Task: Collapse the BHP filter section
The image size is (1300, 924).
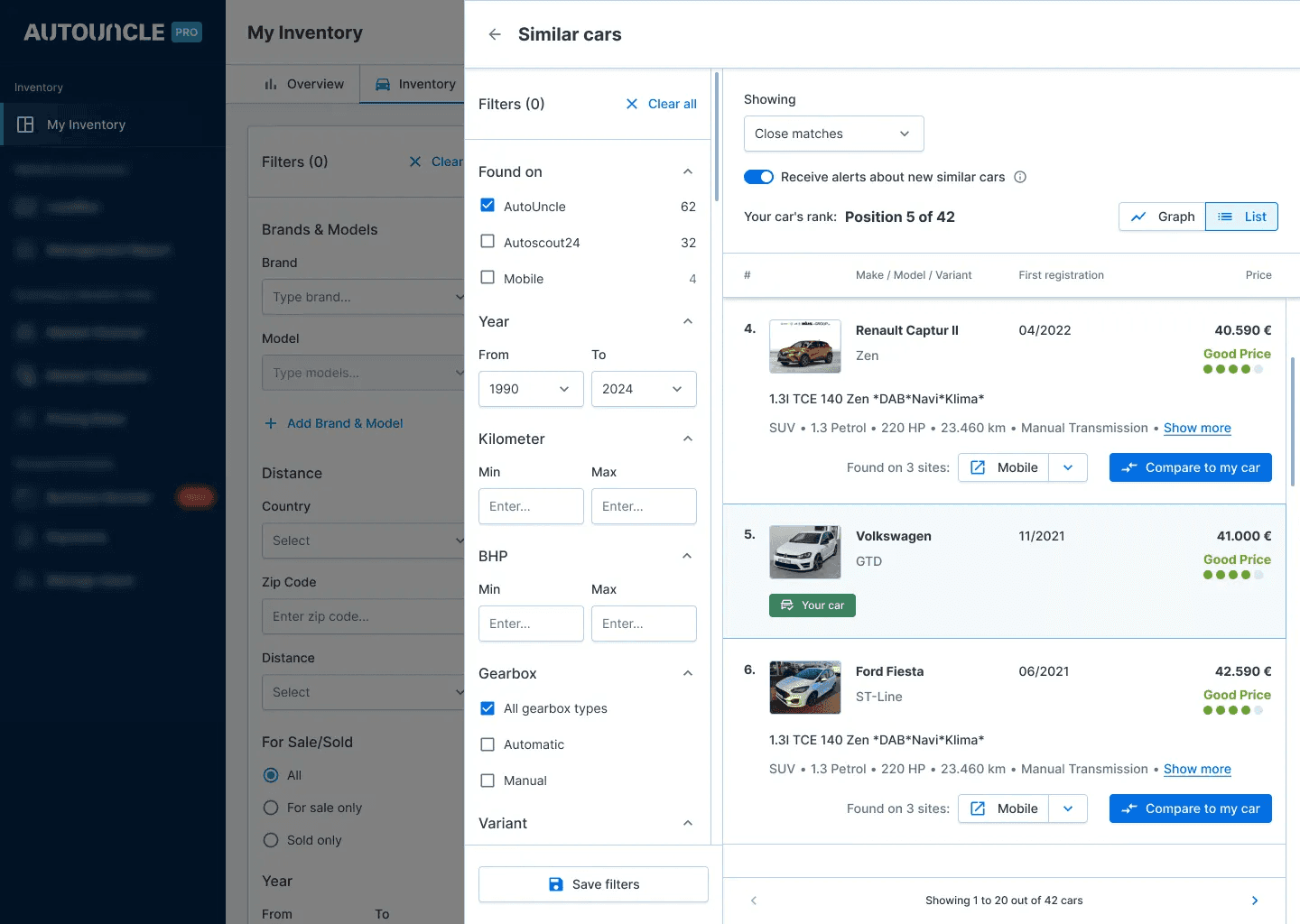Action: (688, 556)
